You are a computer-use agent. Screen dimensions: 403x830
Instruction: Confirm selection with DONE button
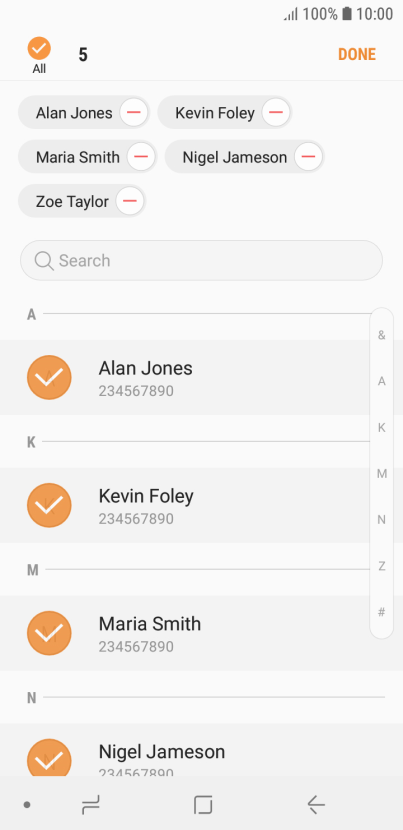point(357,55)
